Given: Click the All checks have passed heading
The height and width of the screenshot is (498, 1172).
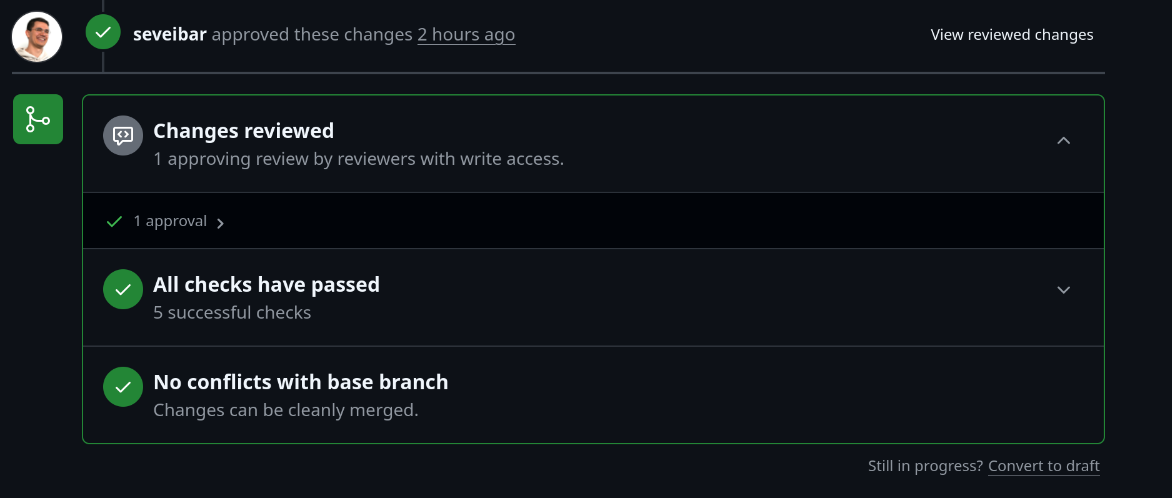Looking at the screenshot, I should pyautogui.click(x=266, y=285).
